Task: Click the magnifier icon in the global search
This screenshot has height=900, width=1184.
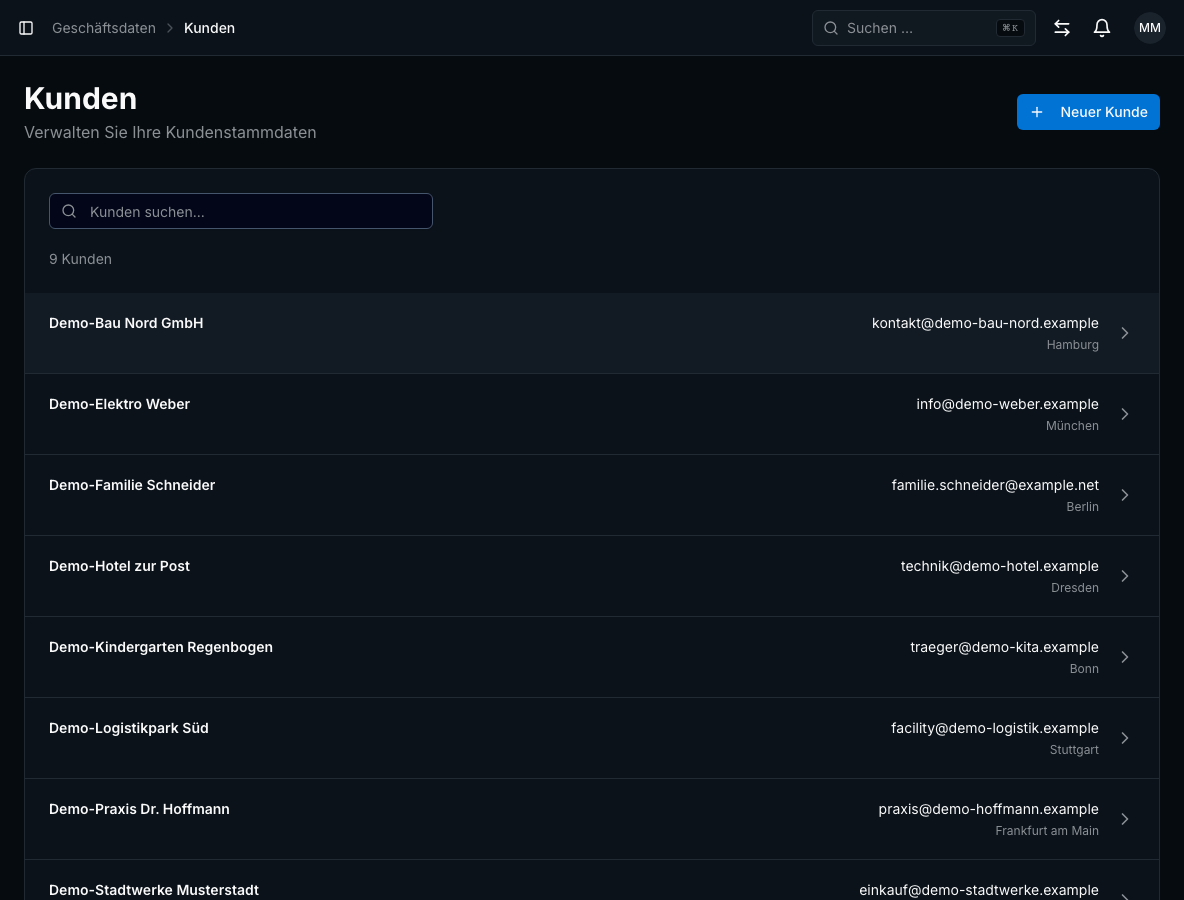Action: pyautogui.click(x=831, y=28)
